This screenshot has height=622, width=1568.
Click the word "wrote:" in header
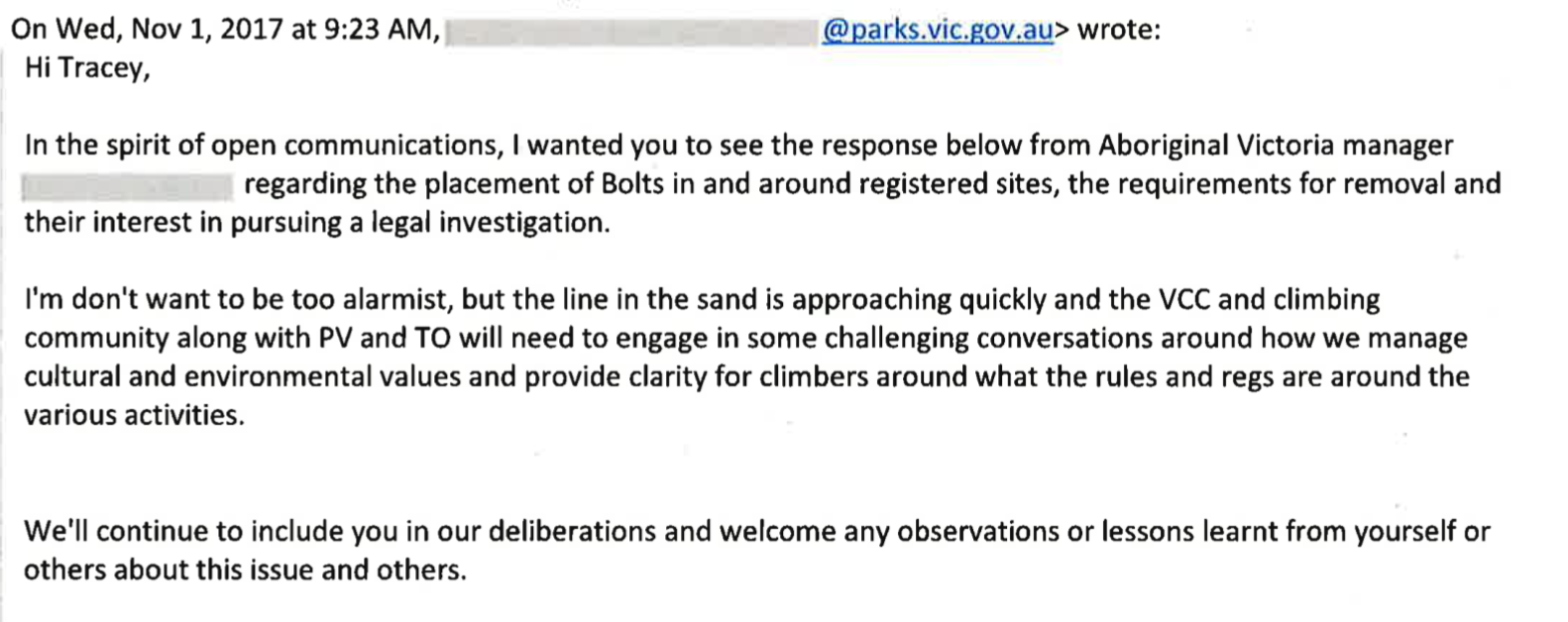1118,30
